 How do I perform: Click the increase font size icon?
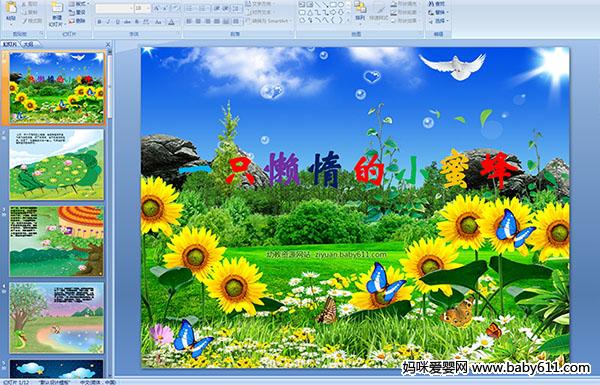[157, 8]
